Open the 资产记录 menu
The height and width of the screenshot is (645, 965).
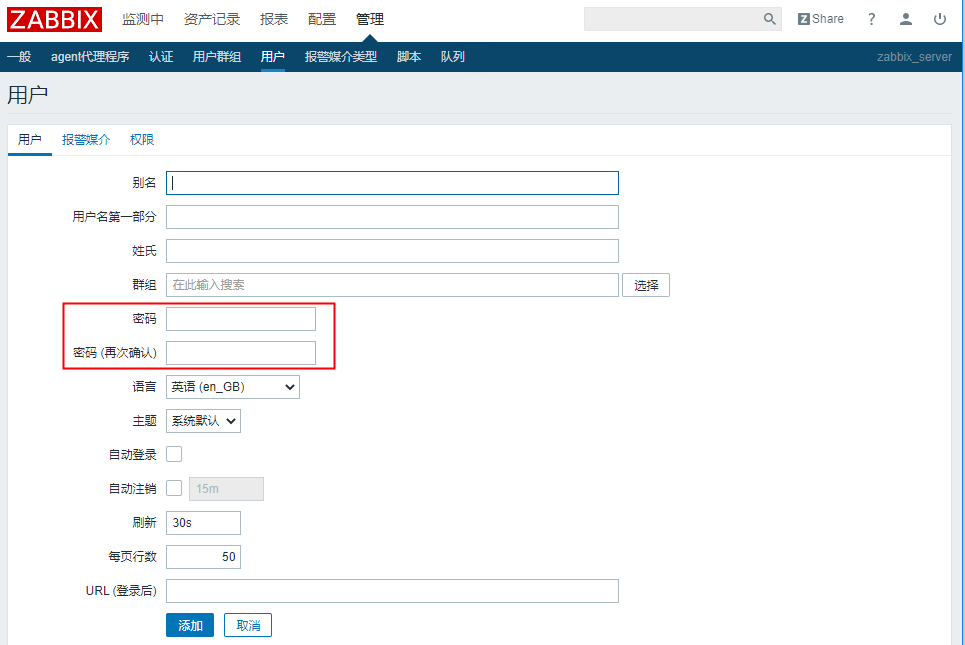tap(212, 19)
